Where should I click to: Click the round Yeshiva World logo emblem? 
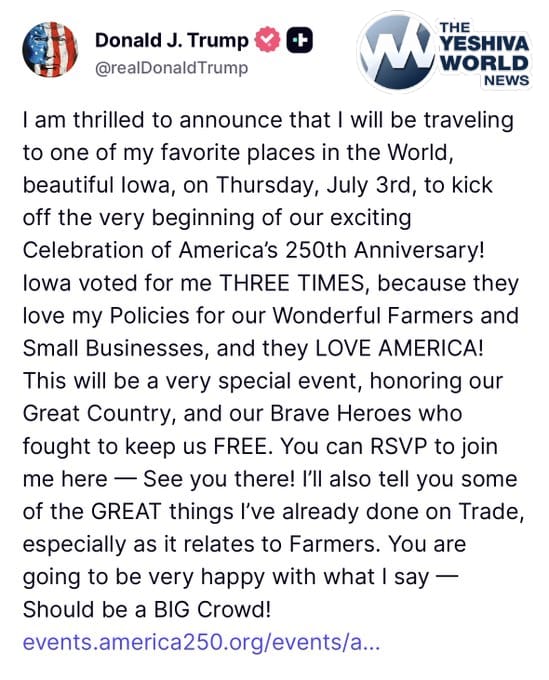[398, 52]
